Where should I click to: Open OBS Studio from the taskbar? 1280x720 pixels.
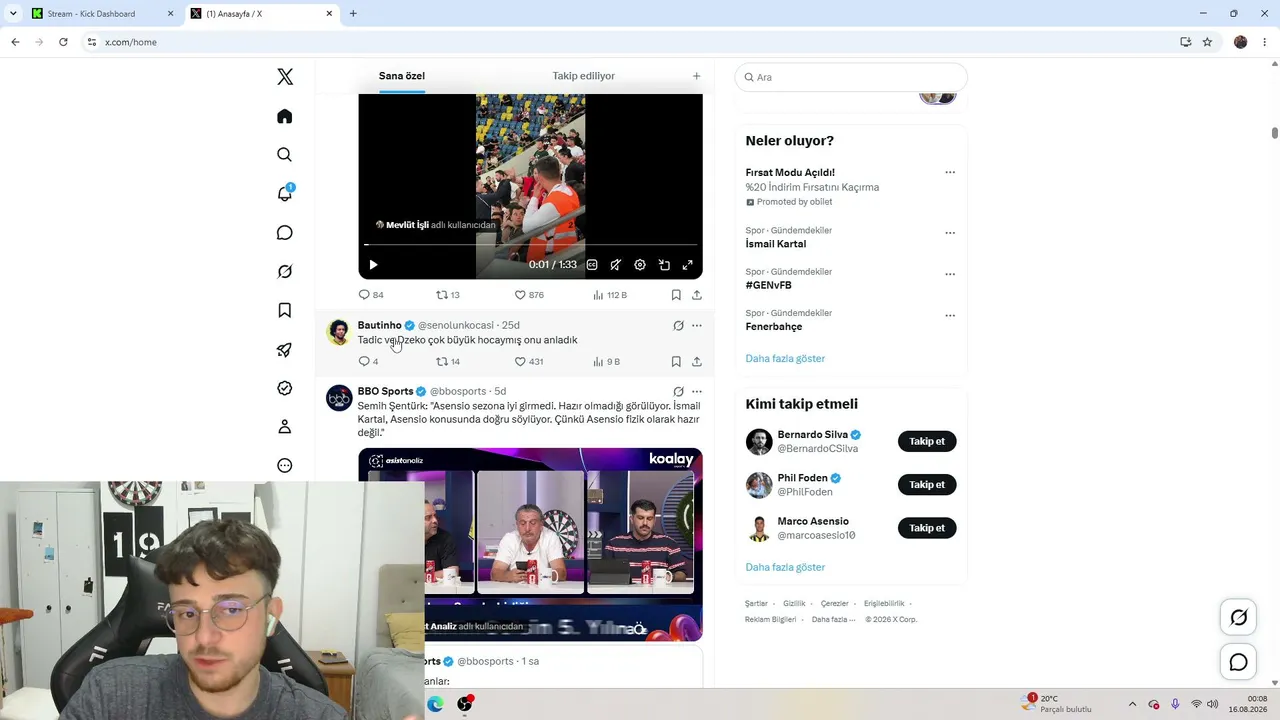(x=465, y=704)
